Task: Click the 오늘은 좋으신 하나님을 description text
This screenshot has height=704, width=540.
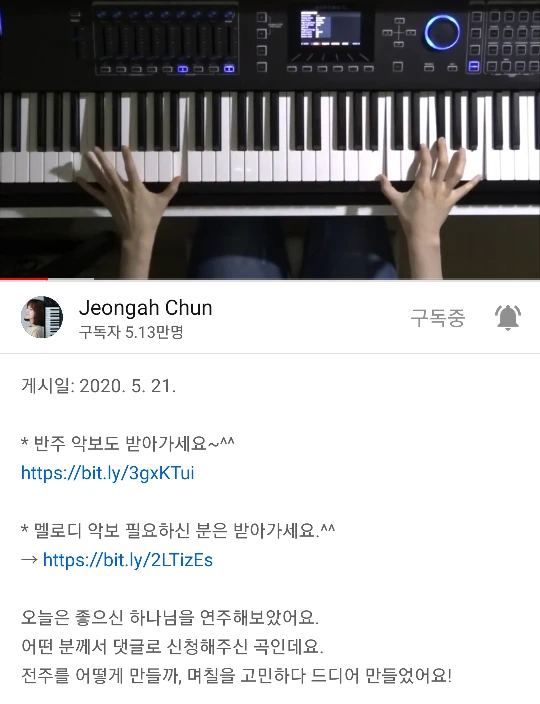Action: click(170, 618)
